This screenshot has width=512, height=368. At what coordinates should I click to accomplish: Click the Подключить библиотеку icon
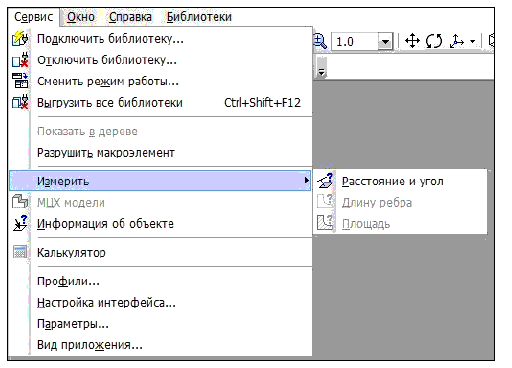coord(20,39)
